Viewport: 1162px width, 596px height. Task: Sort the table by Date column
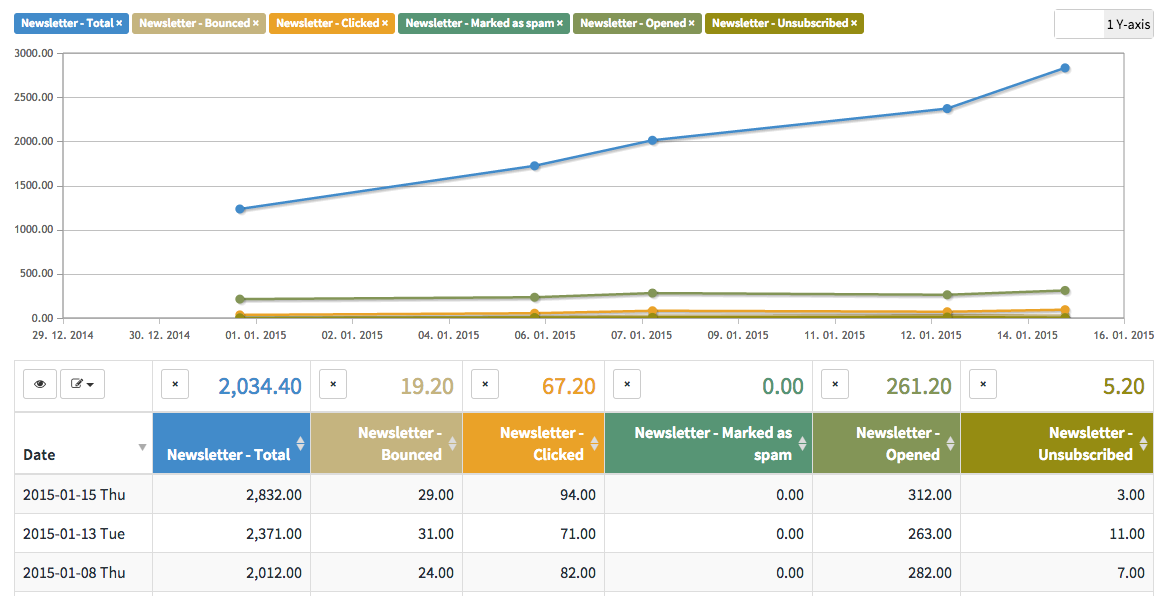[83, 443]
